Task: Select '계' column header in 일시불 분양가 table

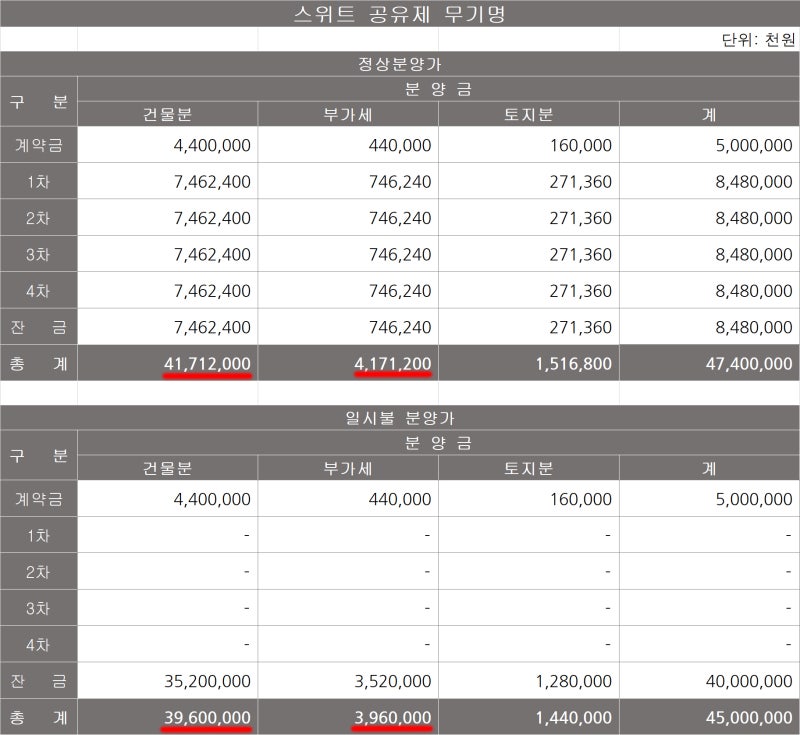Action: [x=709, y=468]
